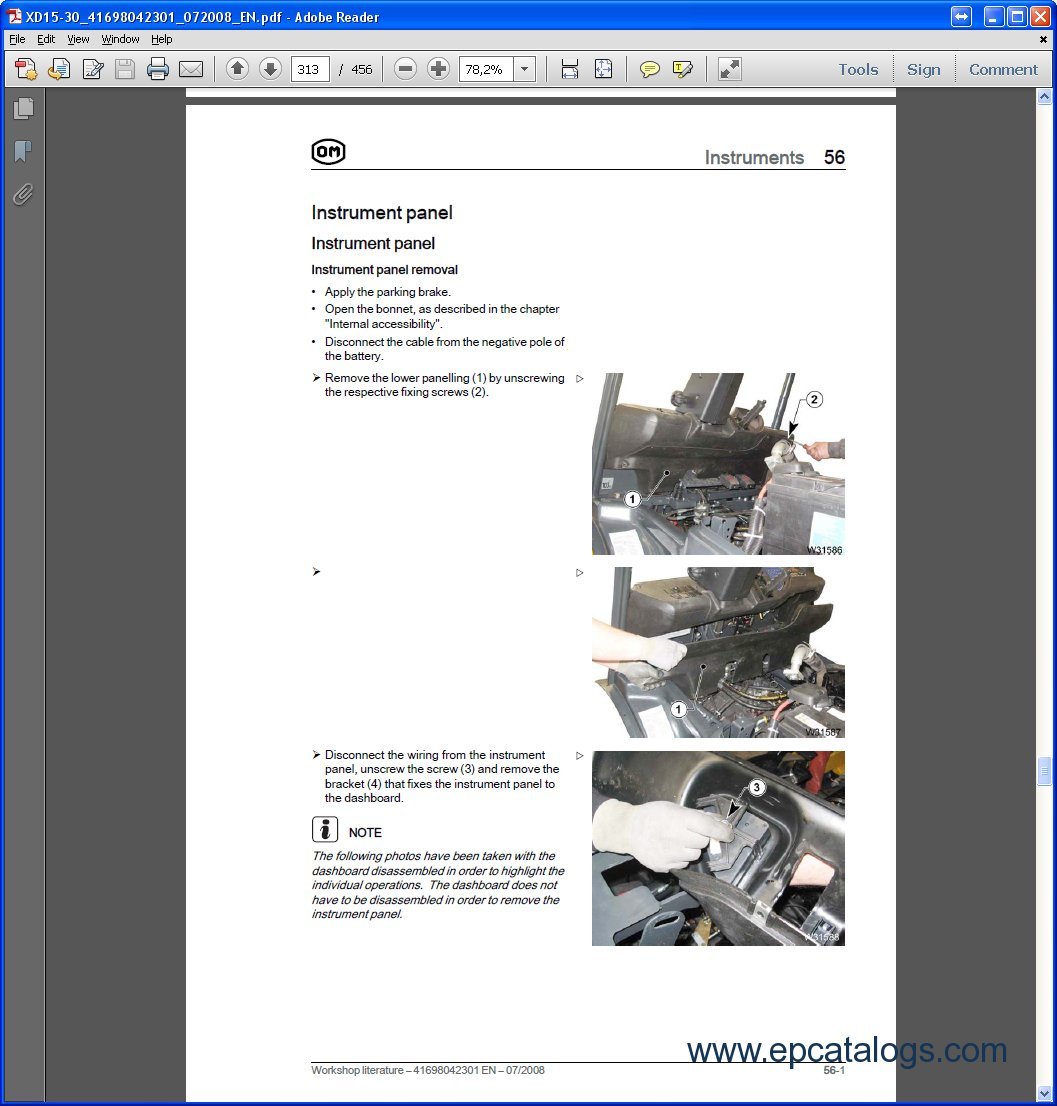The height and width of the screenshot is (1106, 1057).
Task: Click the Adobe Reader title bar icon
Action: point(14,16)
